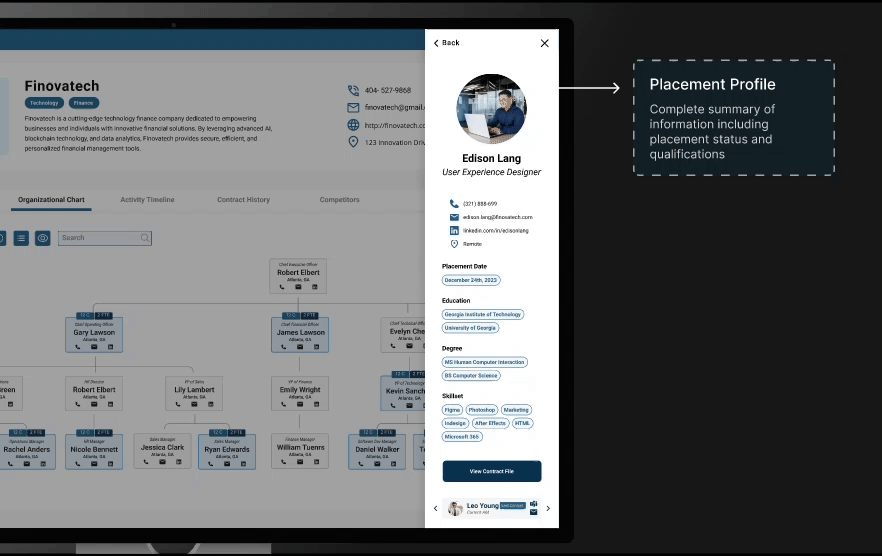Image resolution: width=882 pixels, height=556 pixels.
Task: Go to previous contact with left chevron
Action: [435, 509]
